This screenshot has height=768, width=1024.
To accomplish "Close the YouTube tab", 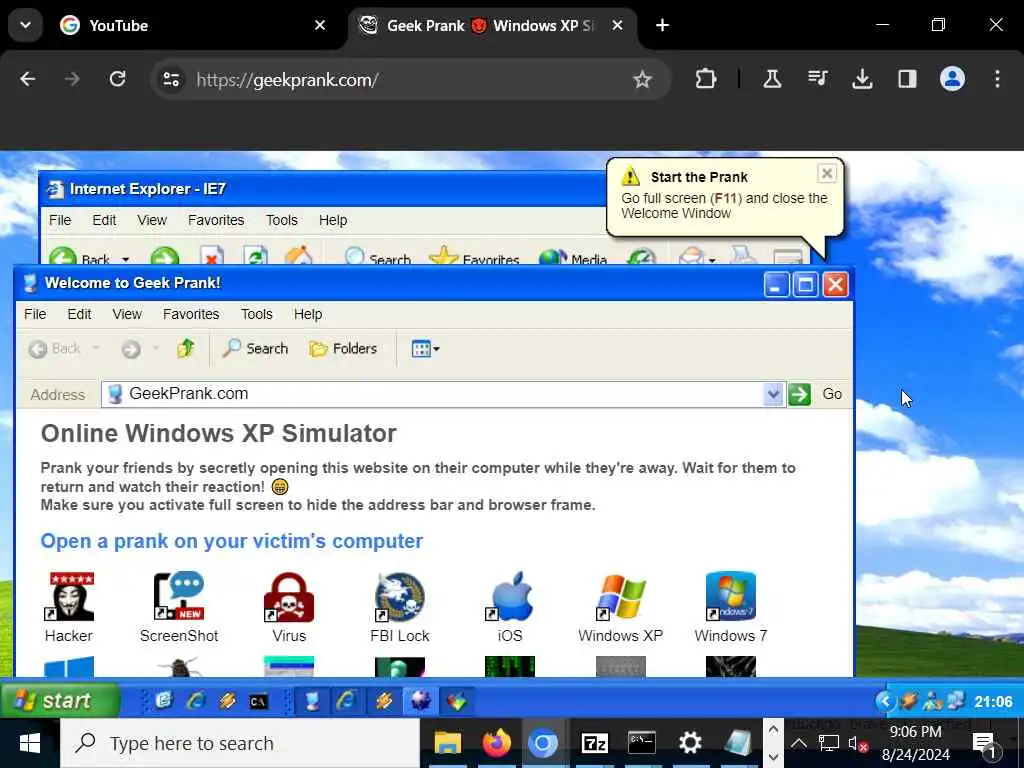I will pos(320,25).
